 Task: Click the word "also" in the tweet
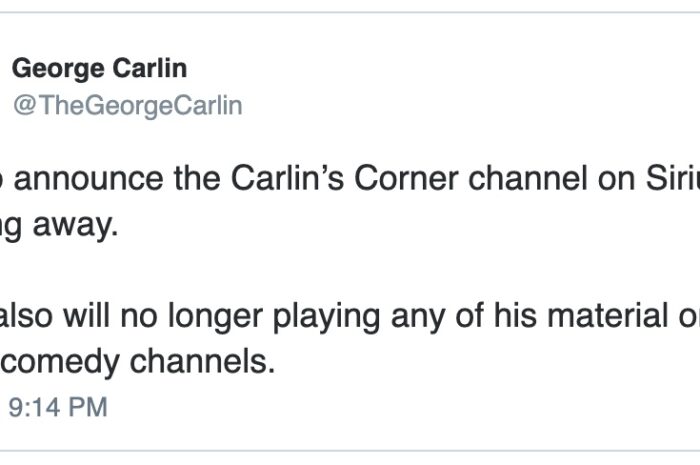(x=26, y=315)
